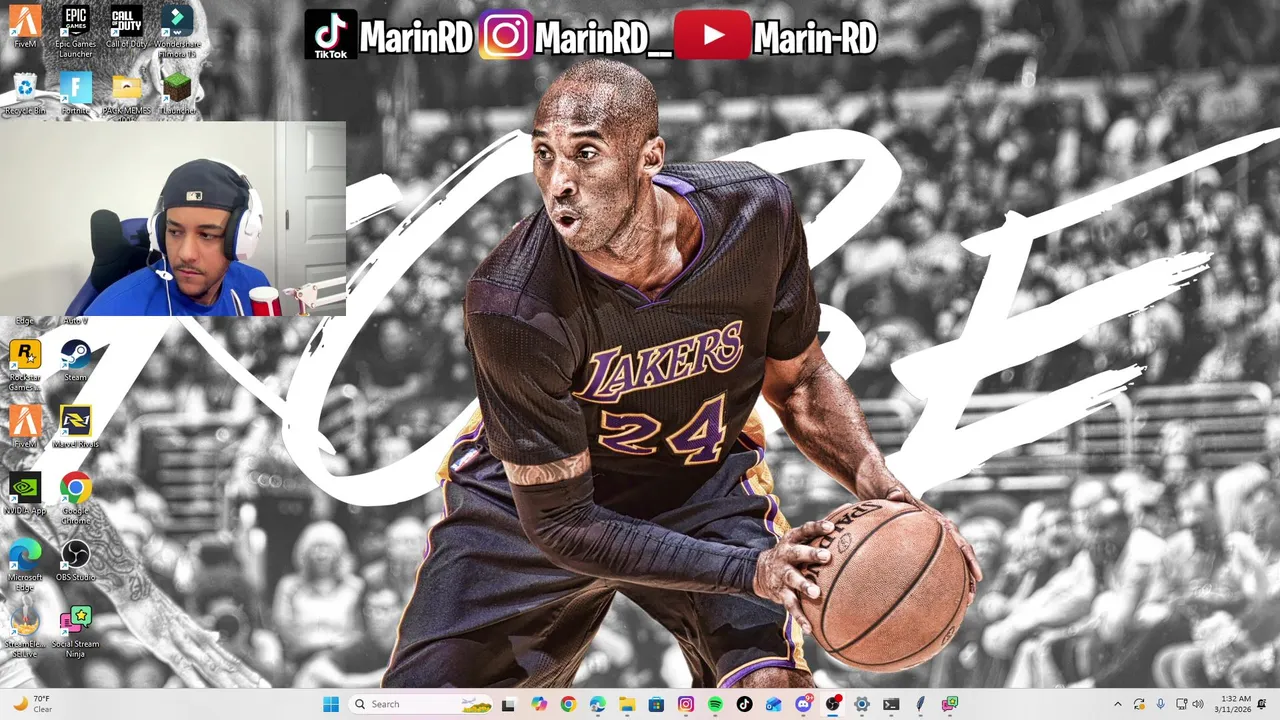Switch to OBS Studio in the taskbar
Image resolution: width=1280 pixels, height=720 pixels.
pos(832,704)
